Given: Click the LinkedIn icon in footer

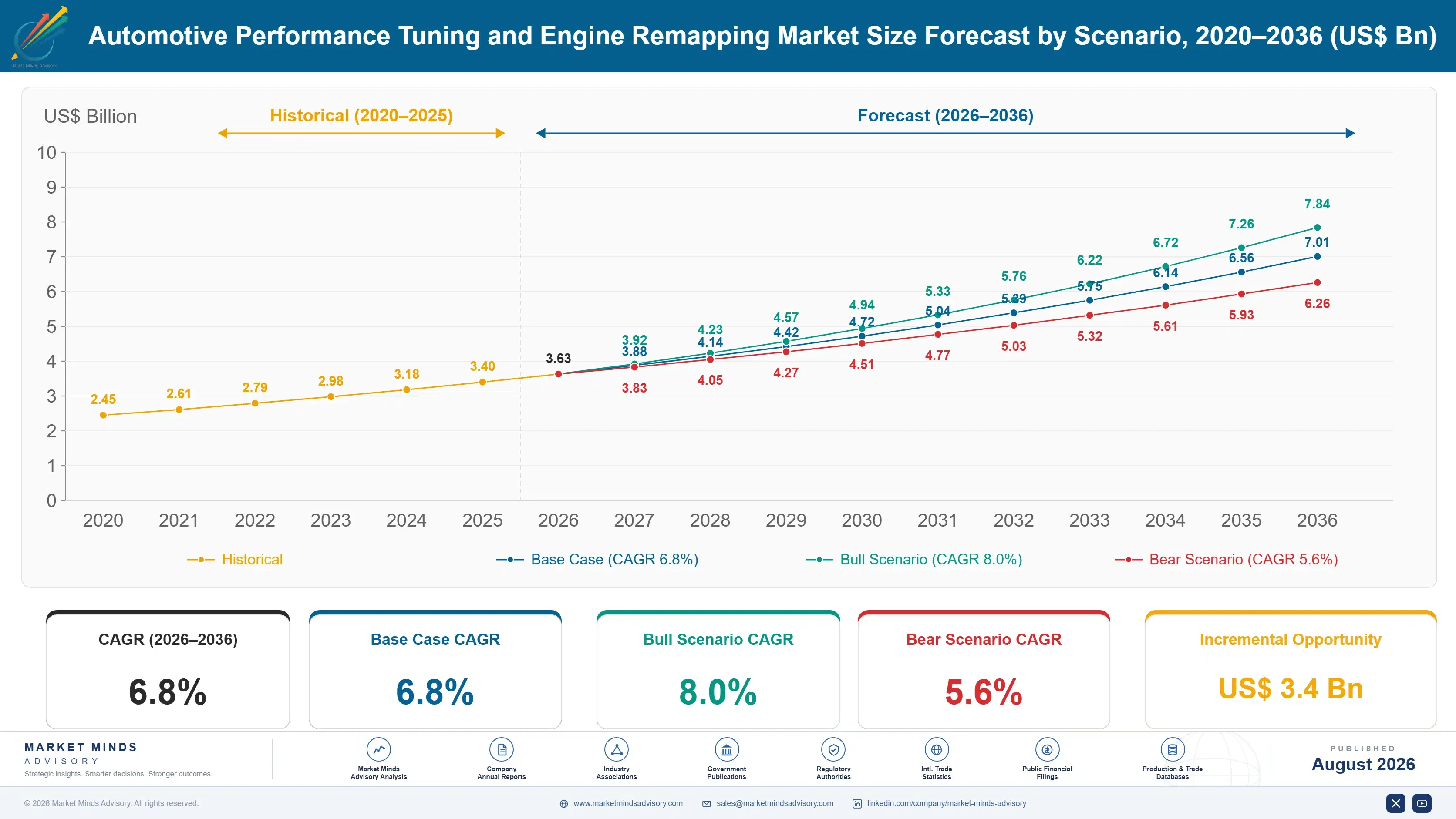Looking at the screenshot, I should point(857,804).
